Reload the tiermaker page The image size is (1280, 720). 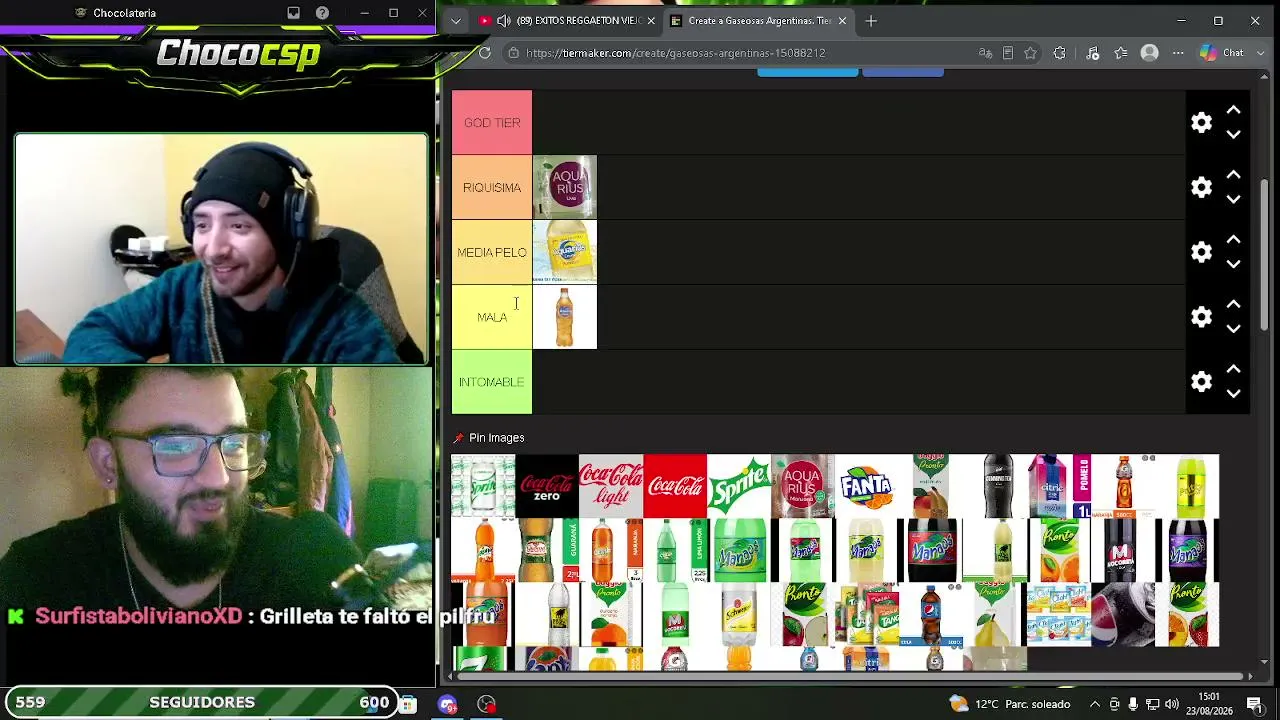(485, 53)
